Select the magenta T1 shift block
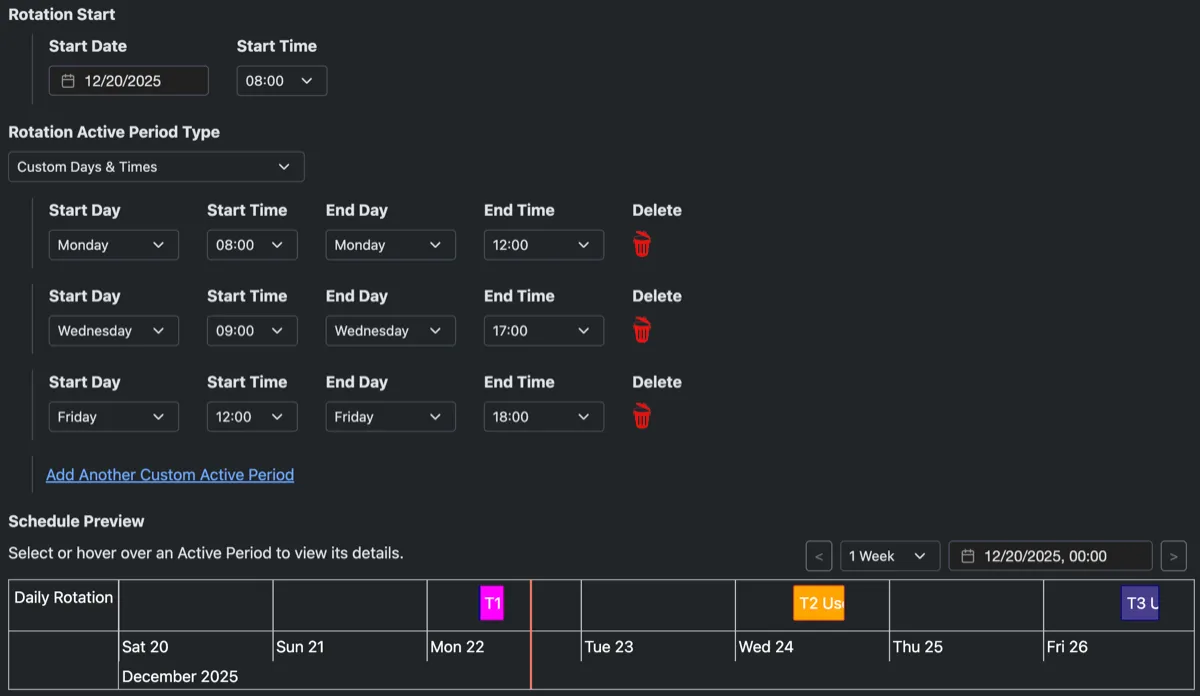1200x696 pixels. click(492, 603)
